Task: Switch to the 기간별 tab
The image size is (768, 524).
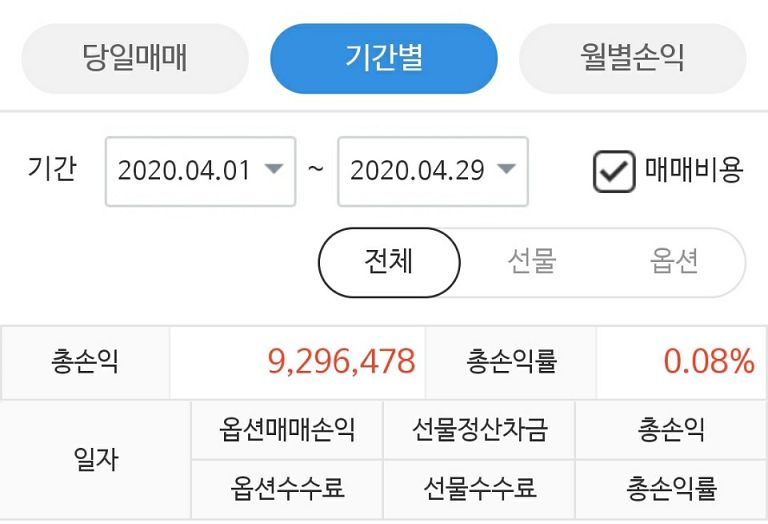Action: pos(384,58)
